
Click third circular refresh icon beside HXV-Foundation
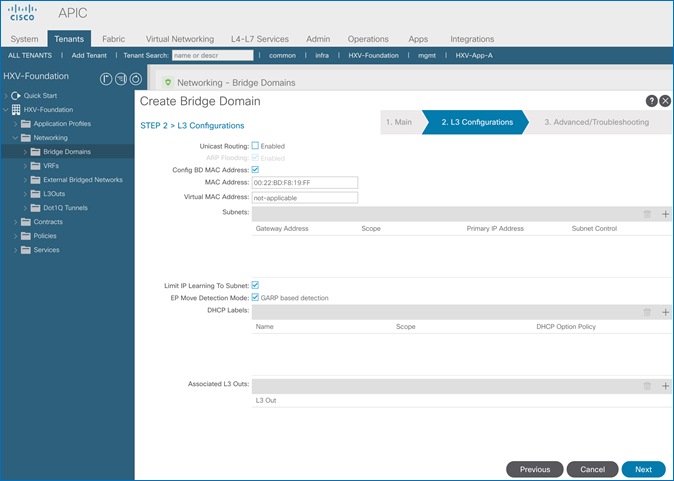point(136,79)
